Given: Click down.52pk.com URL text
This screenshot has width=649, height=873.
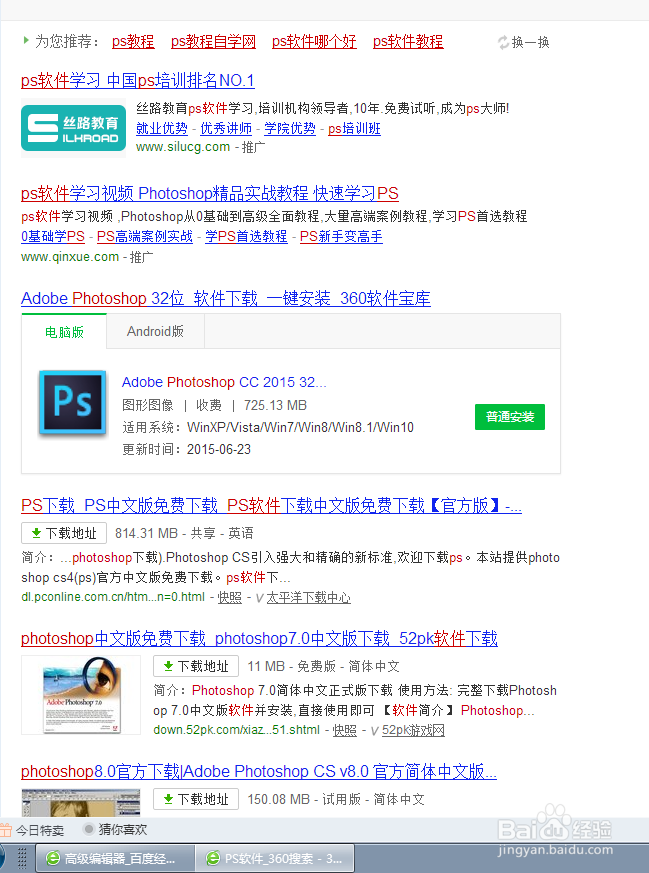Looking at the screenshot, I should tap(237, 730).
